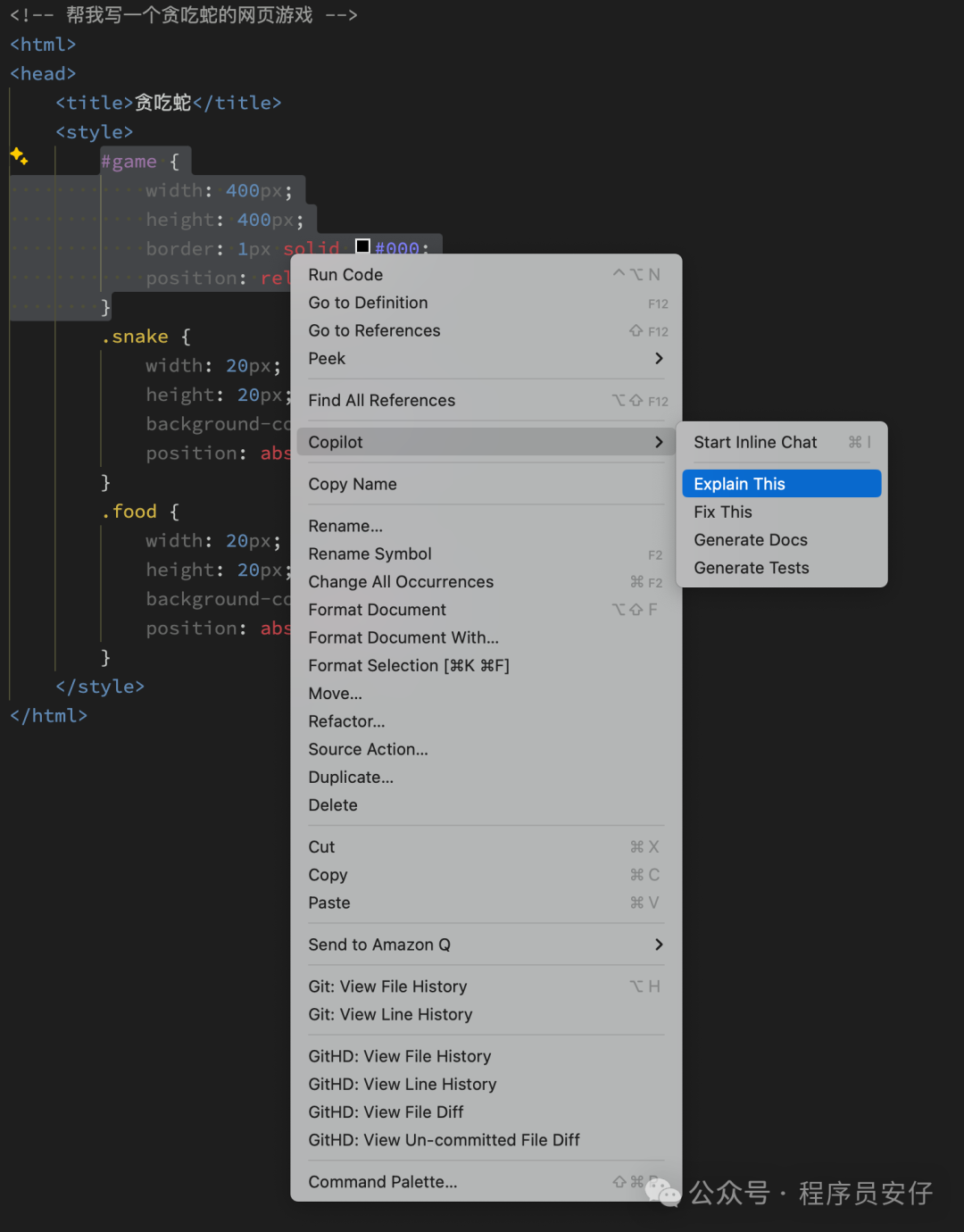Click Start Inline Chat
This screenshot has height=1232, width=964.
coord(755,443)
